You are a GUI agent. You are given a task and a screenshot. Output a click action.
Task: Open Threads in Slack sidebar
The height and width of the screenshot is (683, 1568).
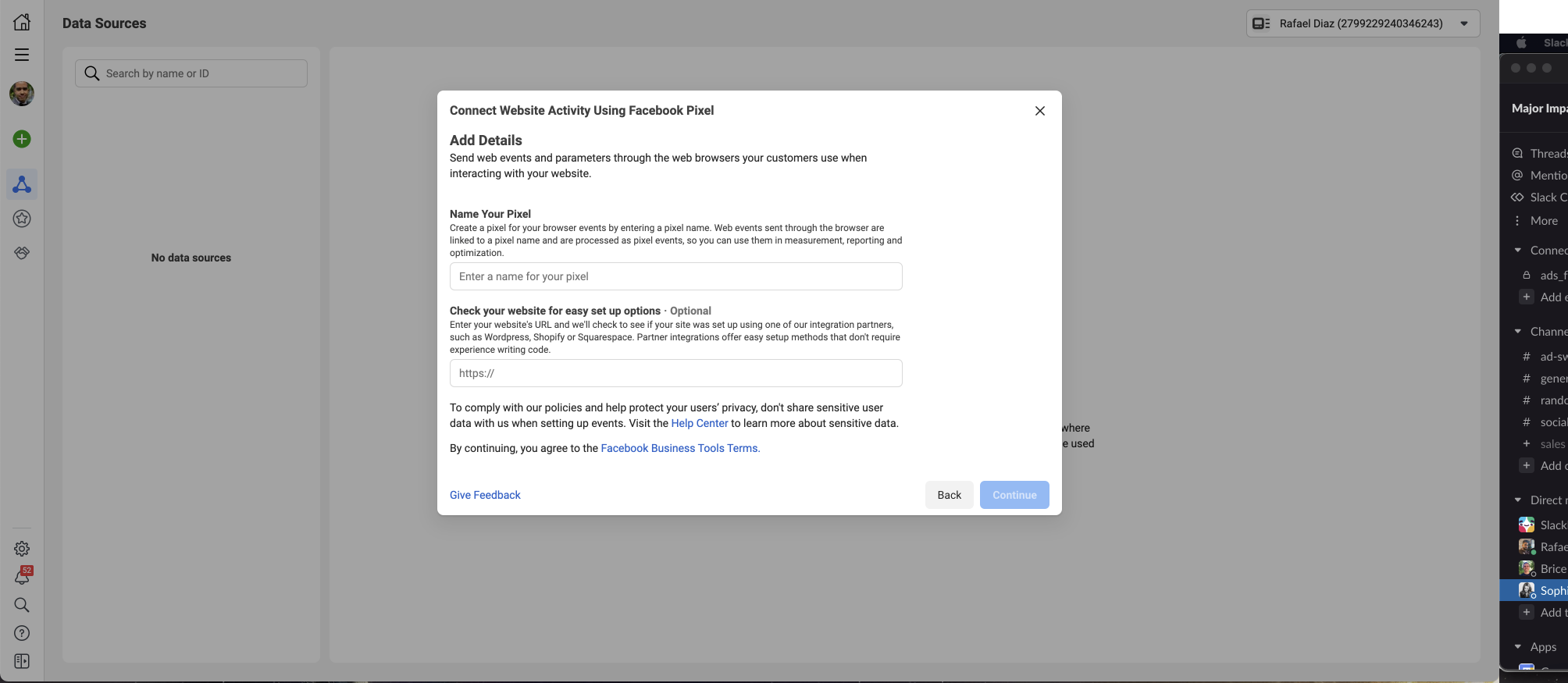(1539, 153)
